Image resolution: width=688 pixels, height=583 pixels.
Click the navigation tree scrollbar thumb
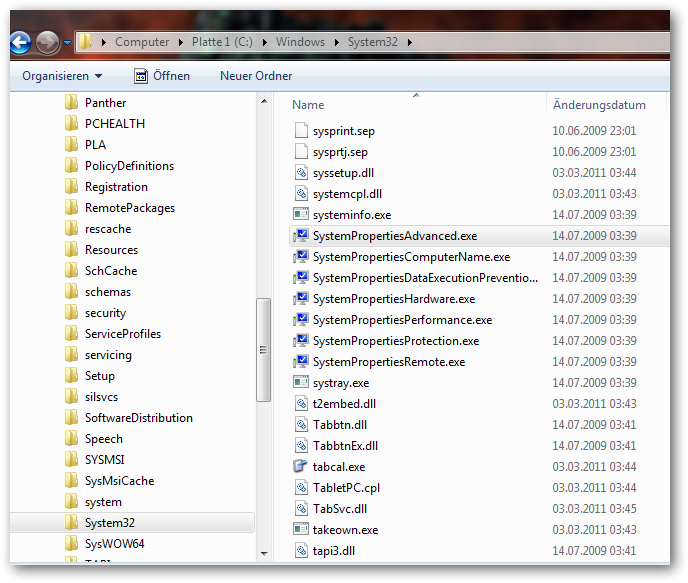coord(264,350)
